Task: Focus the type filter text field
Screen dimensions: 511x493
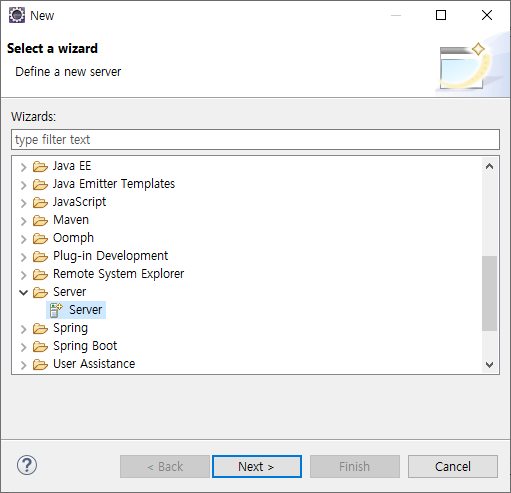Action: click(255, 140)
